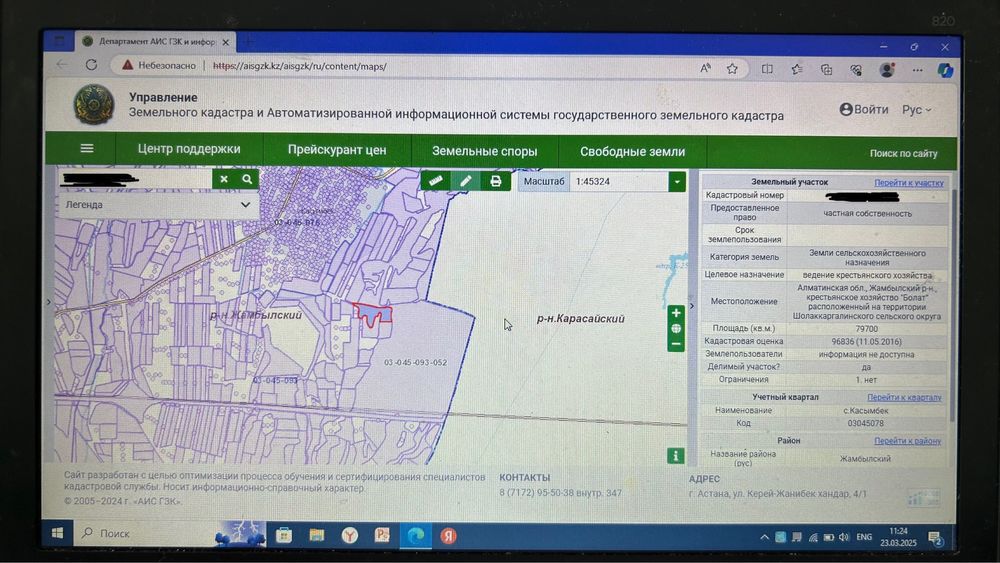The width and height of the screenshot is (1000, 563).
Task: Run map search with magnifier icon
Action: [x=247, y=179]
